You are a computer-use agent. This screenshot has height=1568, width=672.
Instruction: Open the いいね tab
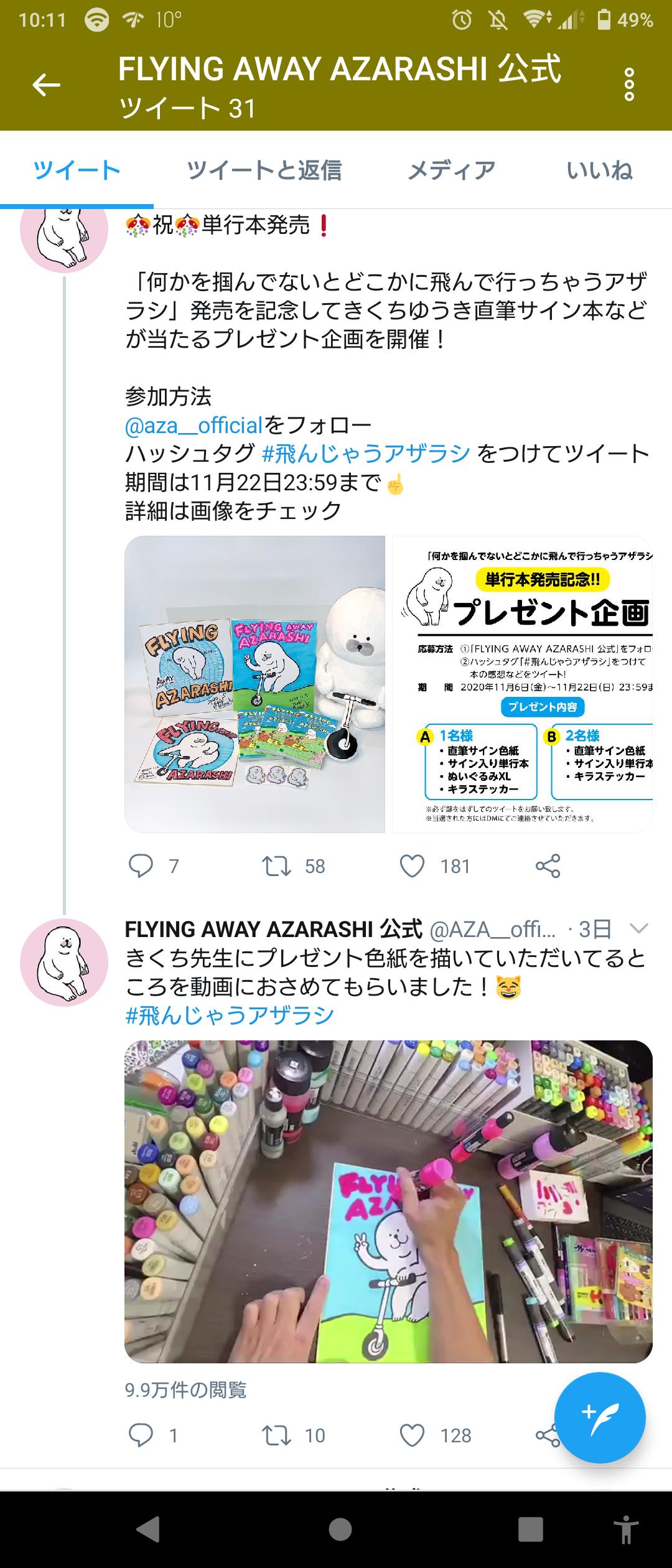600,170
